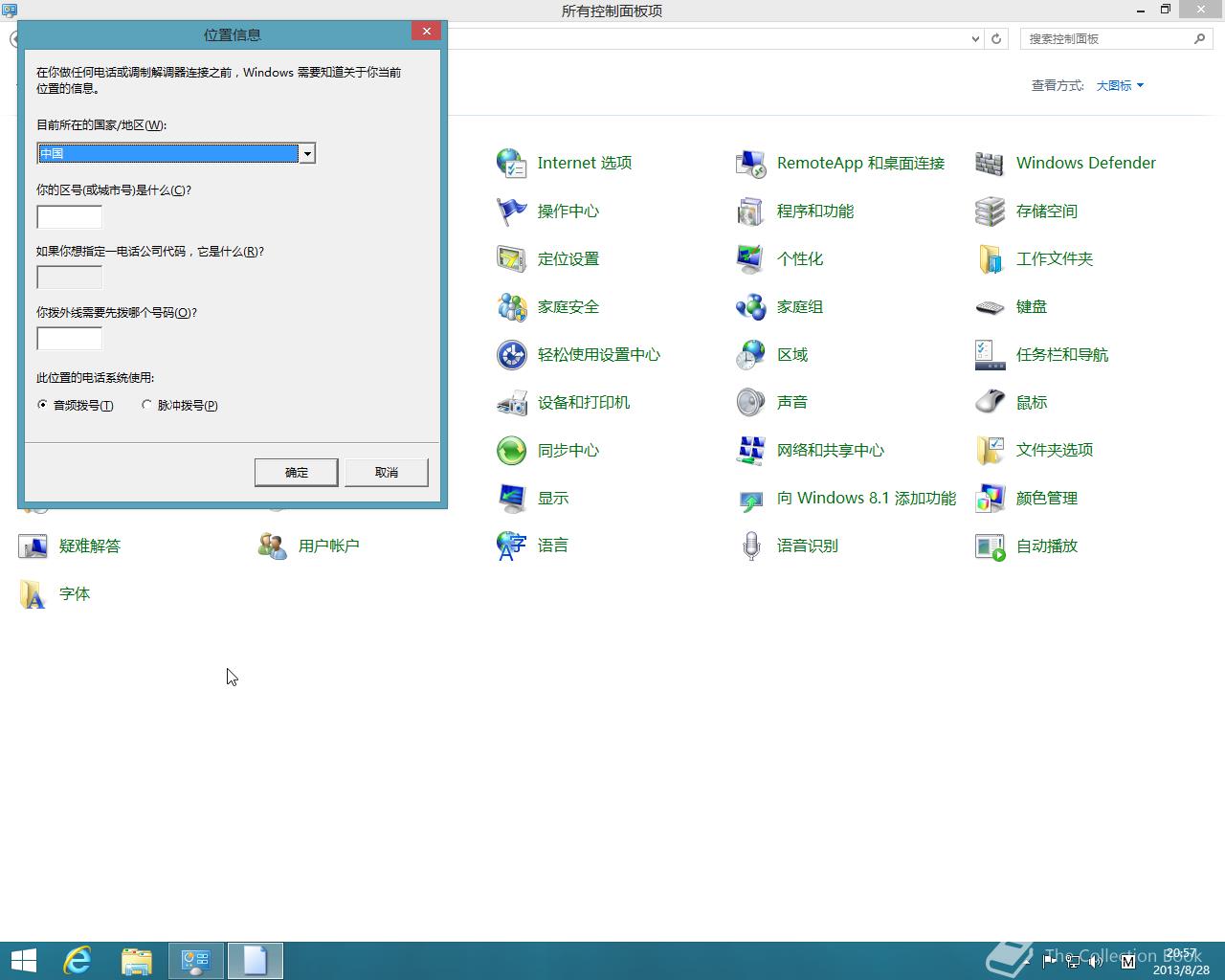Open 用户帐户 icon
The image size is (1225, 980).
pyautogui.click(x=273, y=546)
